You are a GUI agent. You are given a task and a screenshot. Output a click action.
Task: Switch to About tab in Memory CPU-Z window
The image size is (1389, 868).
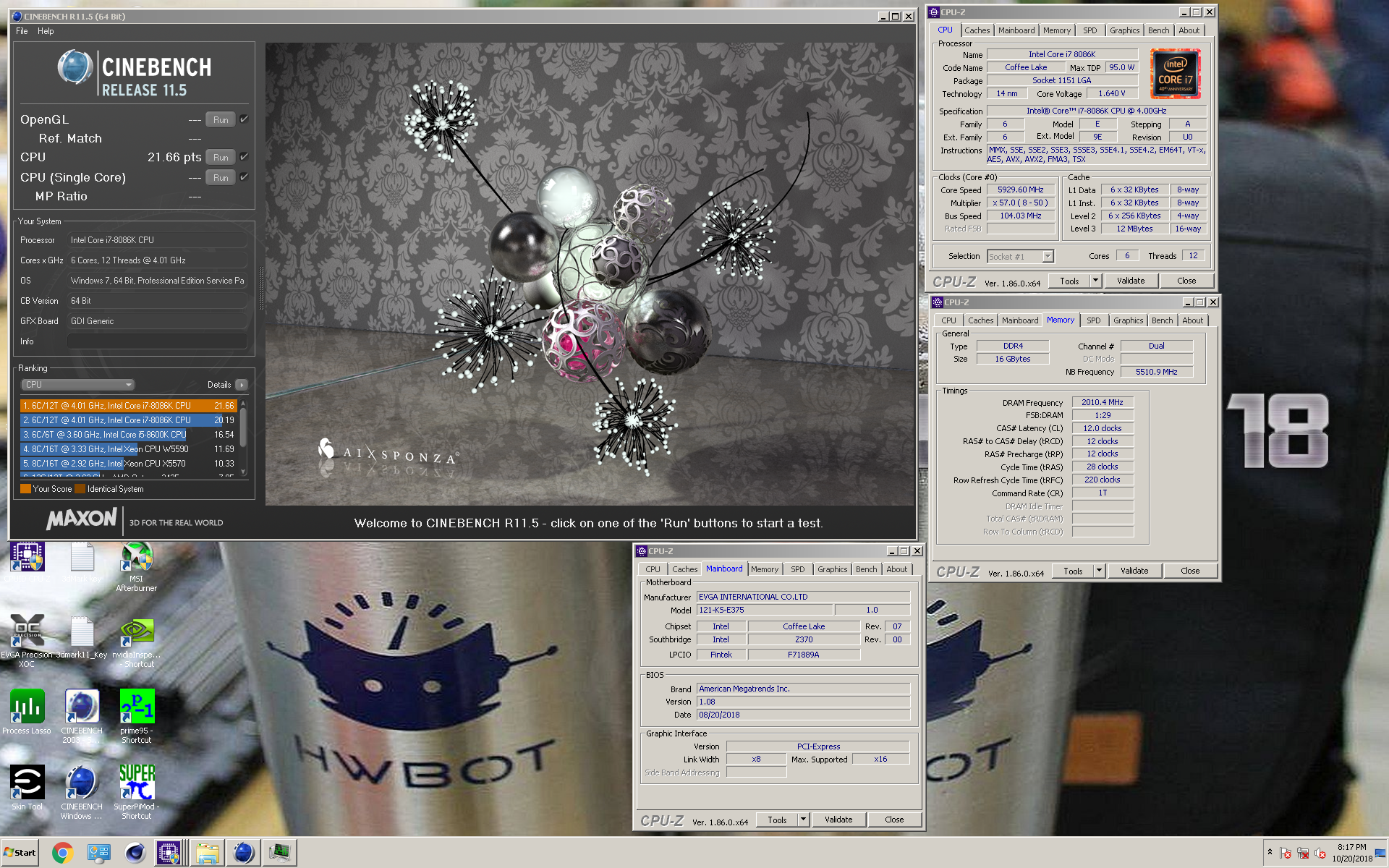click(x=1192, y=320)
